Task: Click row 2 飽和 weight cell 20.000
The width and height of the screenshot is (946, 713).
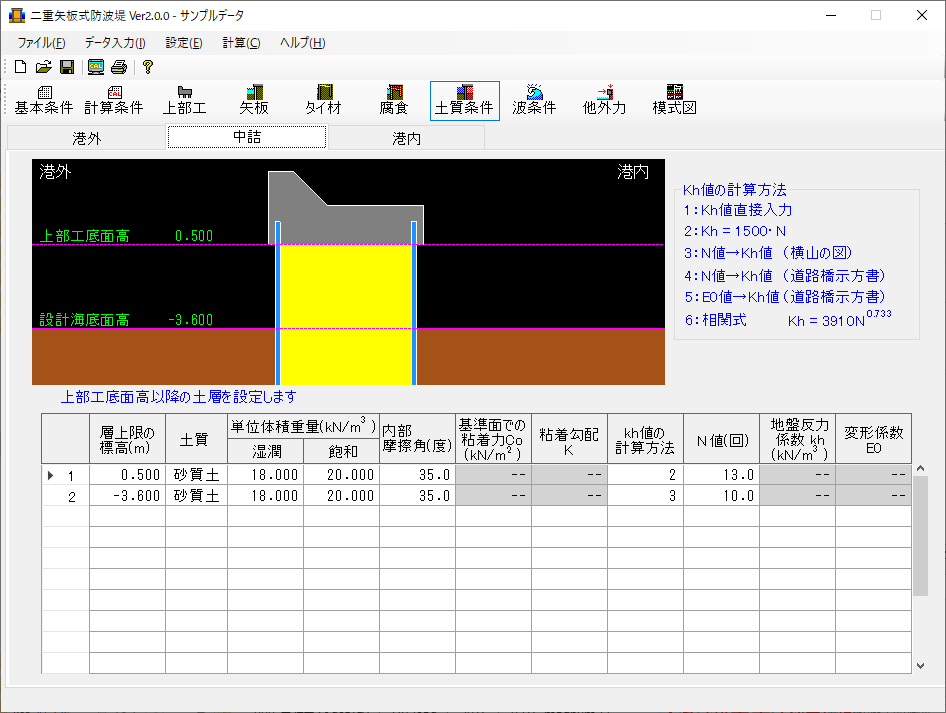Action: 341,496
